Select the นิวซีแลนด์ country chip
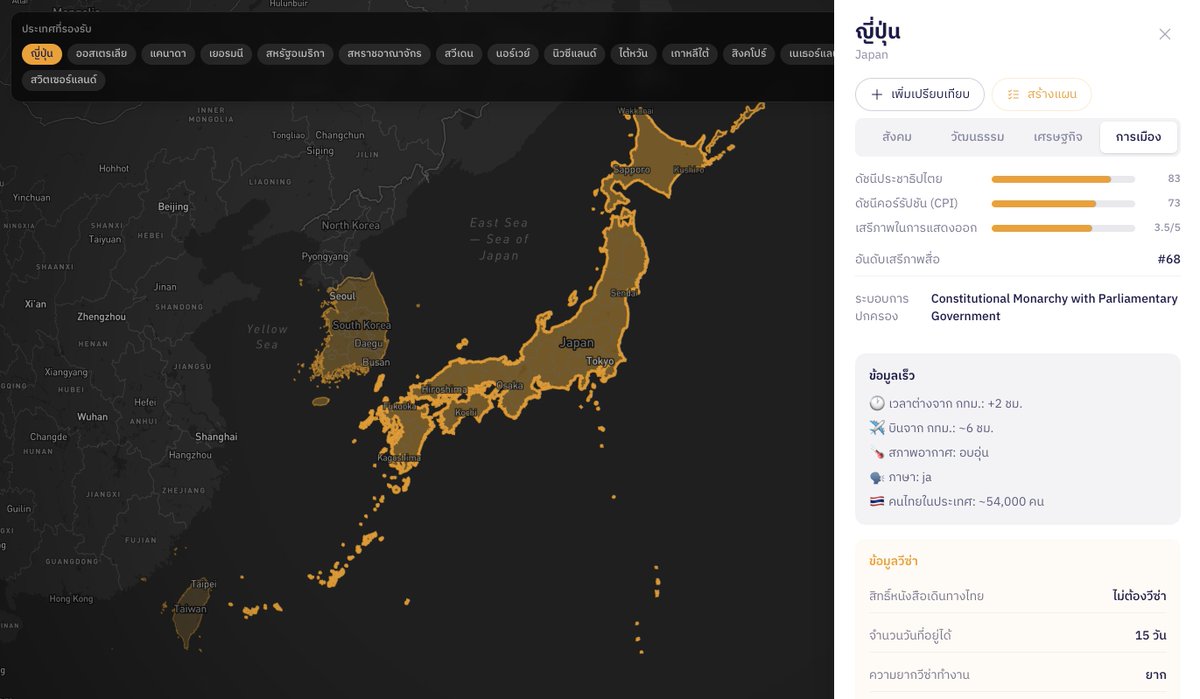This screenshot has width=1200, height=699. 574,54
